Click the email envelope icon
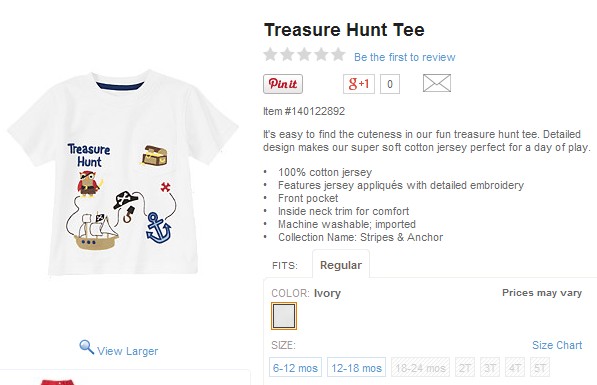 coord(437,83)
